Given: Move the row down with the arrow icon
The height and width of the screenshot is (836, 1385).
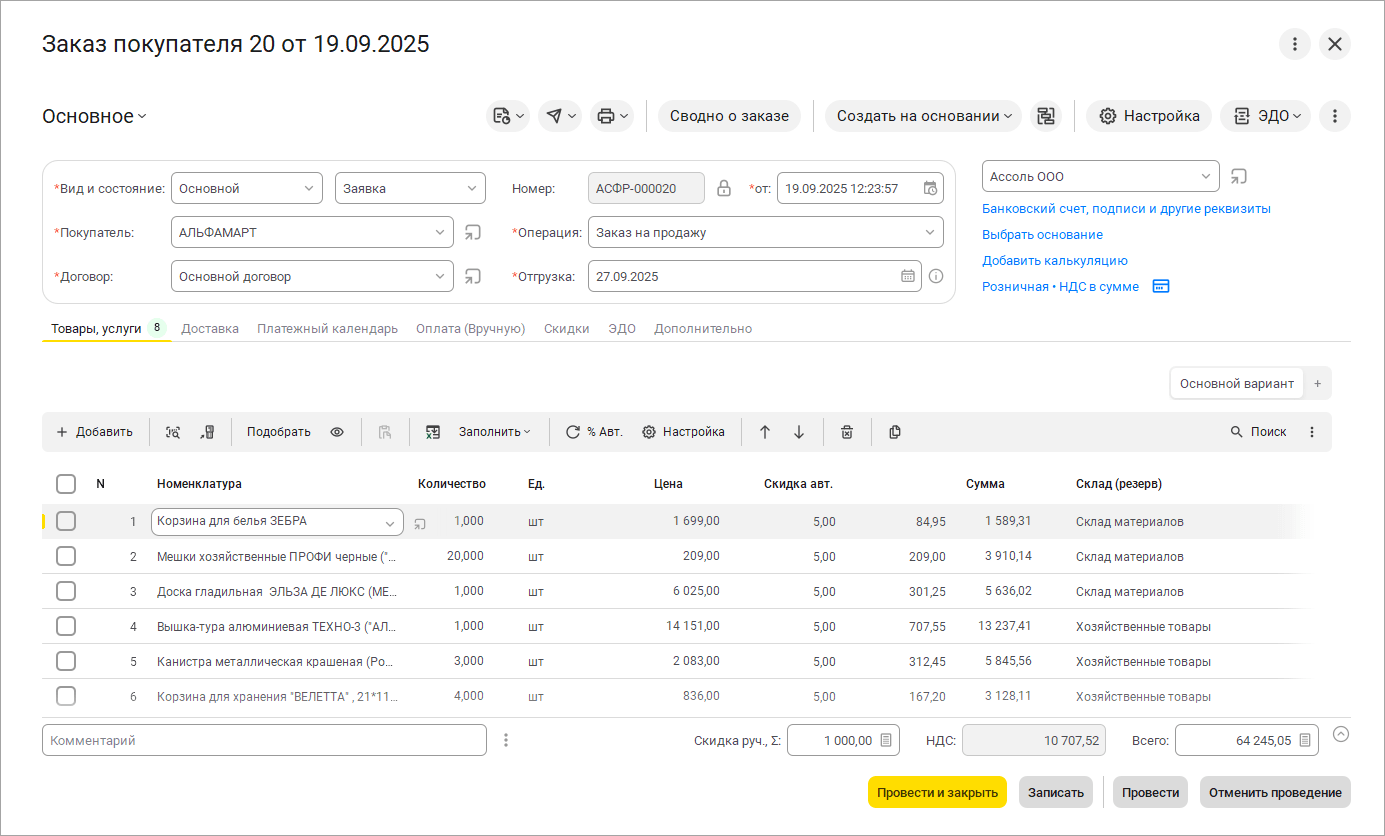Looking at the screenshot, I should (x=799, y=432).
